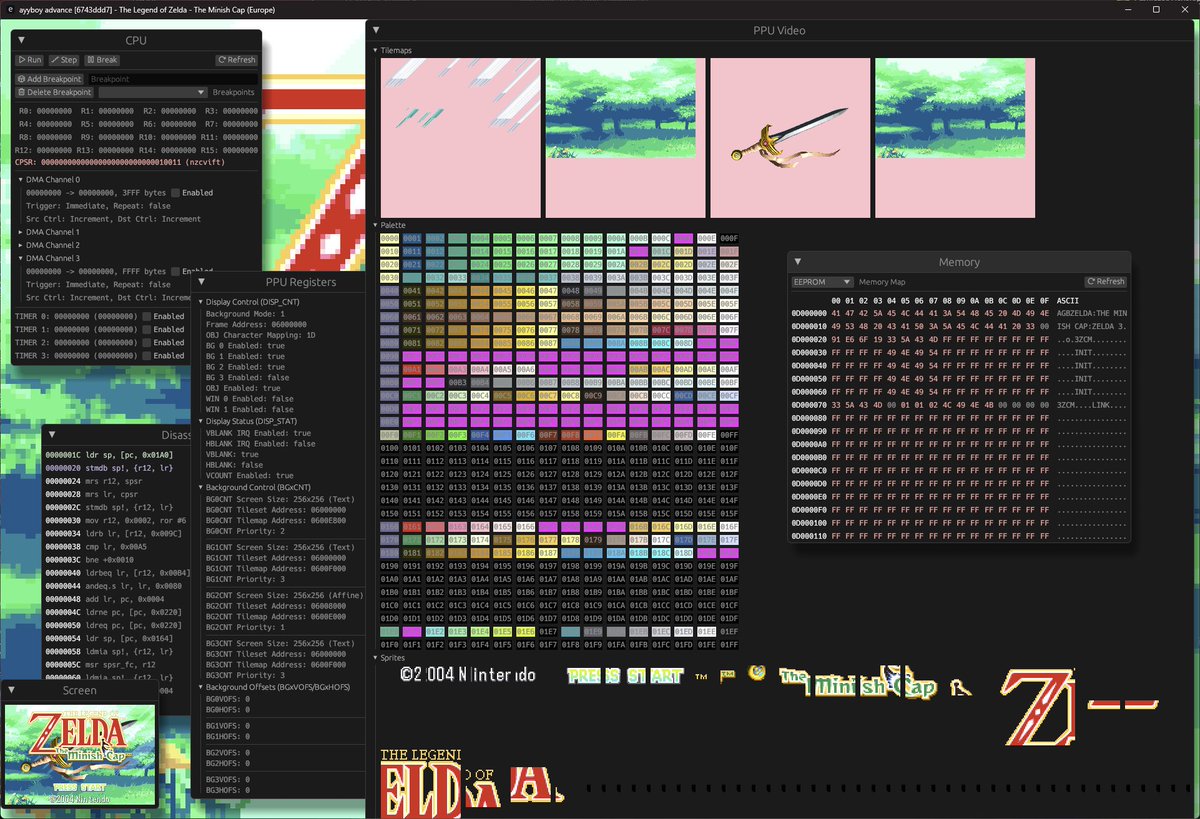This screenshot has width=1200, height=819.
Task: Select disassembly line 00000048 add lr
Action: (107, 600)
